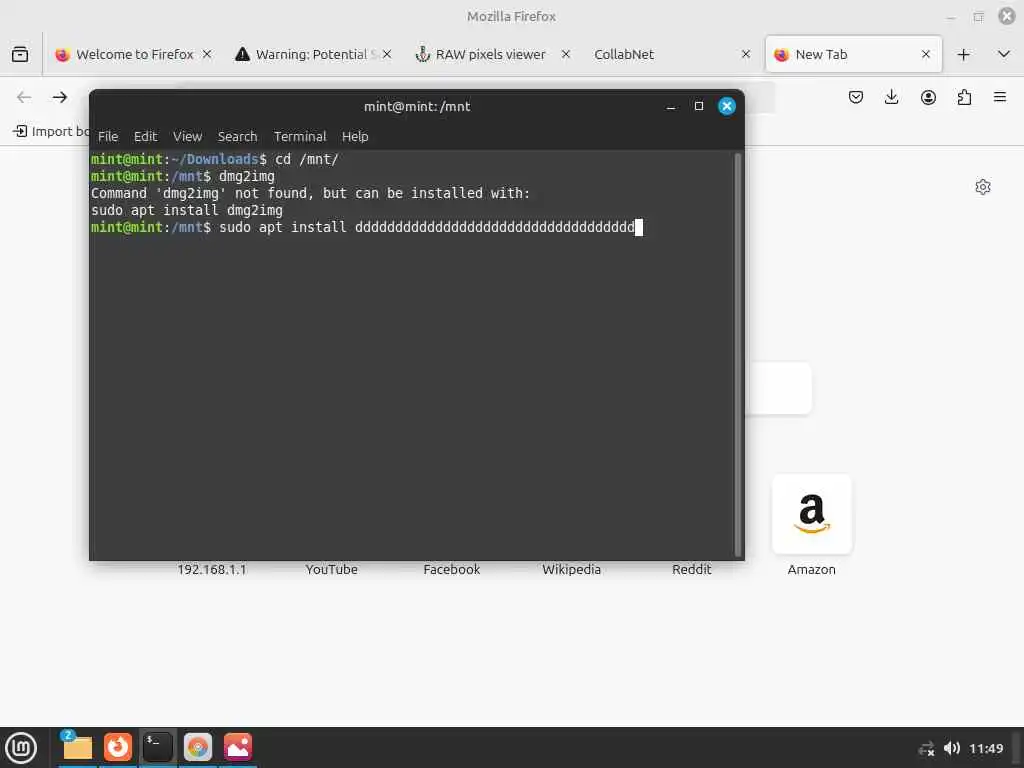
Task: Open image viewer taskbar icon
Action: (238, 747)
